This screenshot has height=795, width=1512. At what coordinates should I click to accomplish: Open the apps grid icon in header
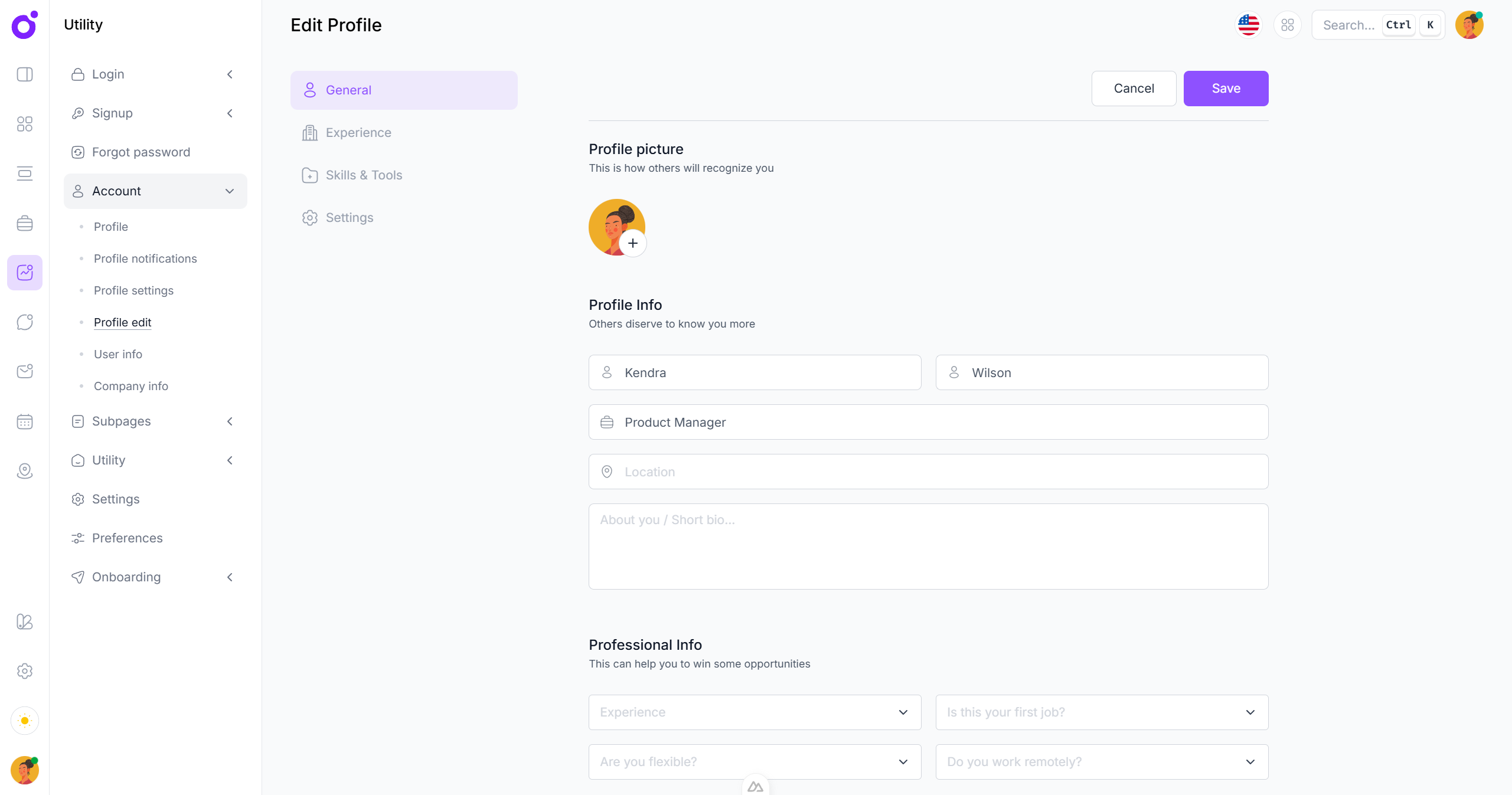click(x=1287, y=25)
